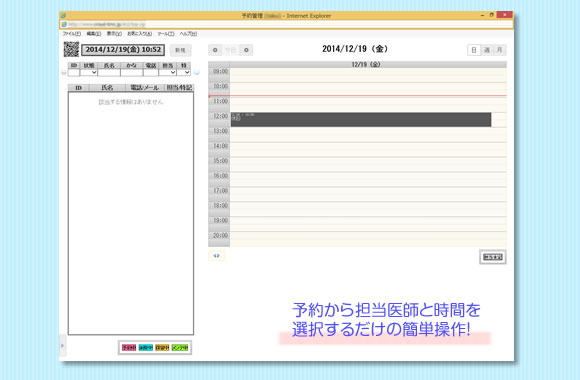This screenshot has width=580, height=380.
Task: Click the 今日 (today) button
Action: pos(231,50)
